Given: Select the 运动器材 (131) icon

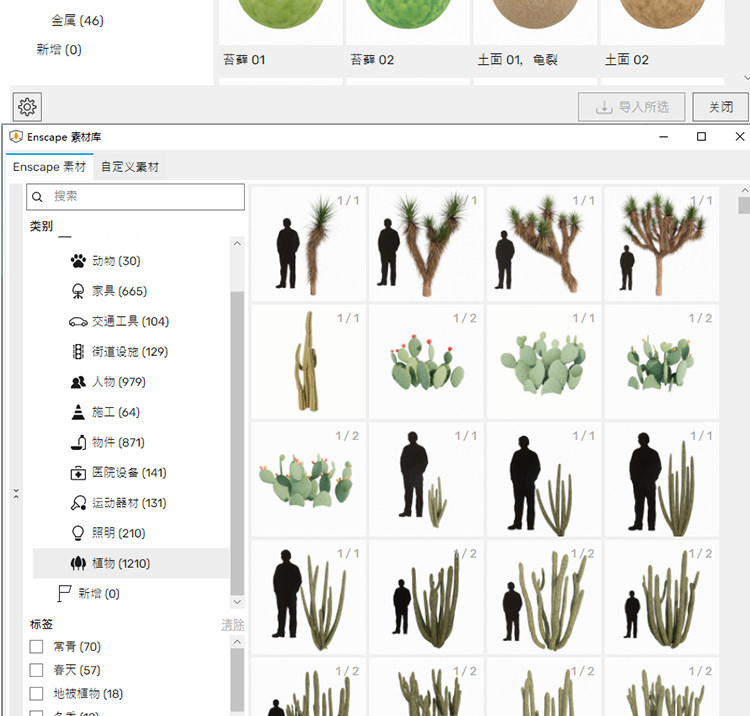Looking at the screenshot, I should click(78, 503).
